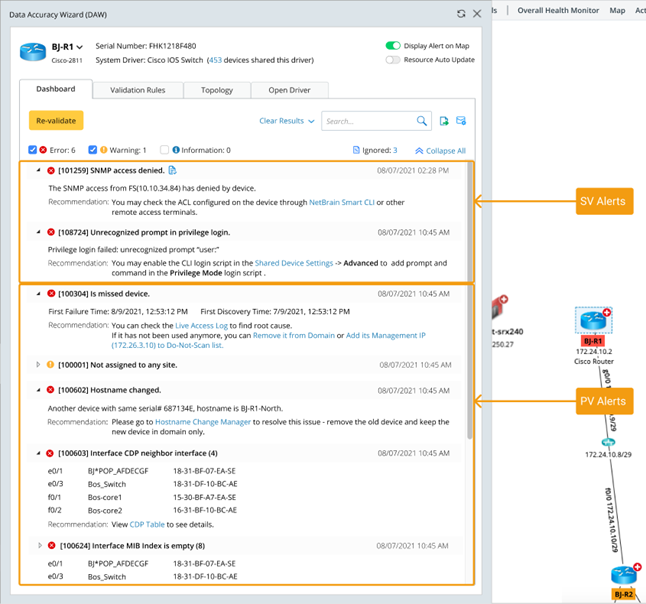Click the Re-validate button
646x604 pixels.
(56, 120)
